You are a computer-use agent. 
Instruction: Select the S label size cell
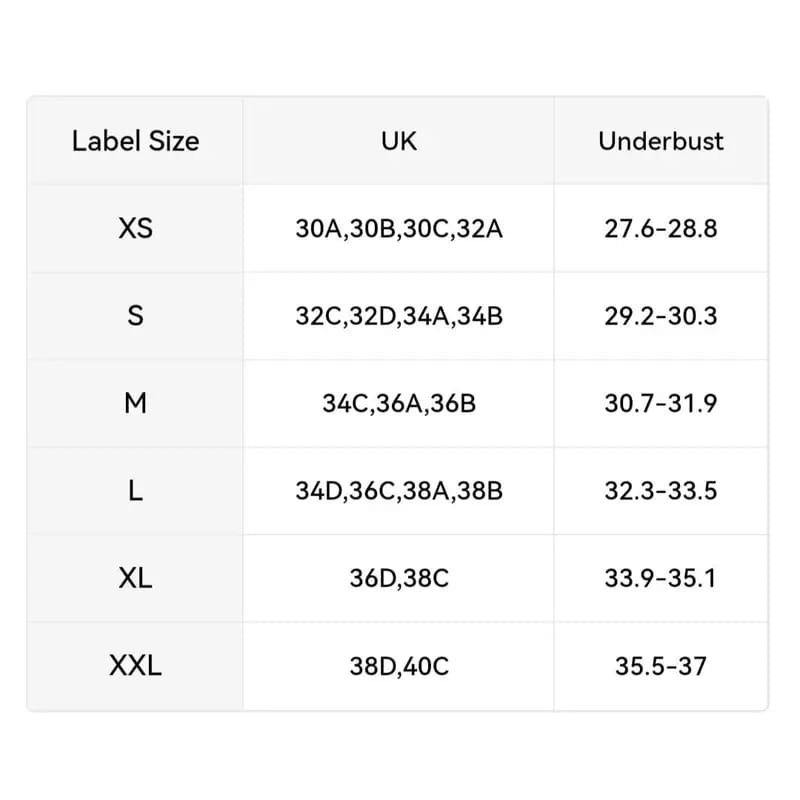(x=135, y=316)
